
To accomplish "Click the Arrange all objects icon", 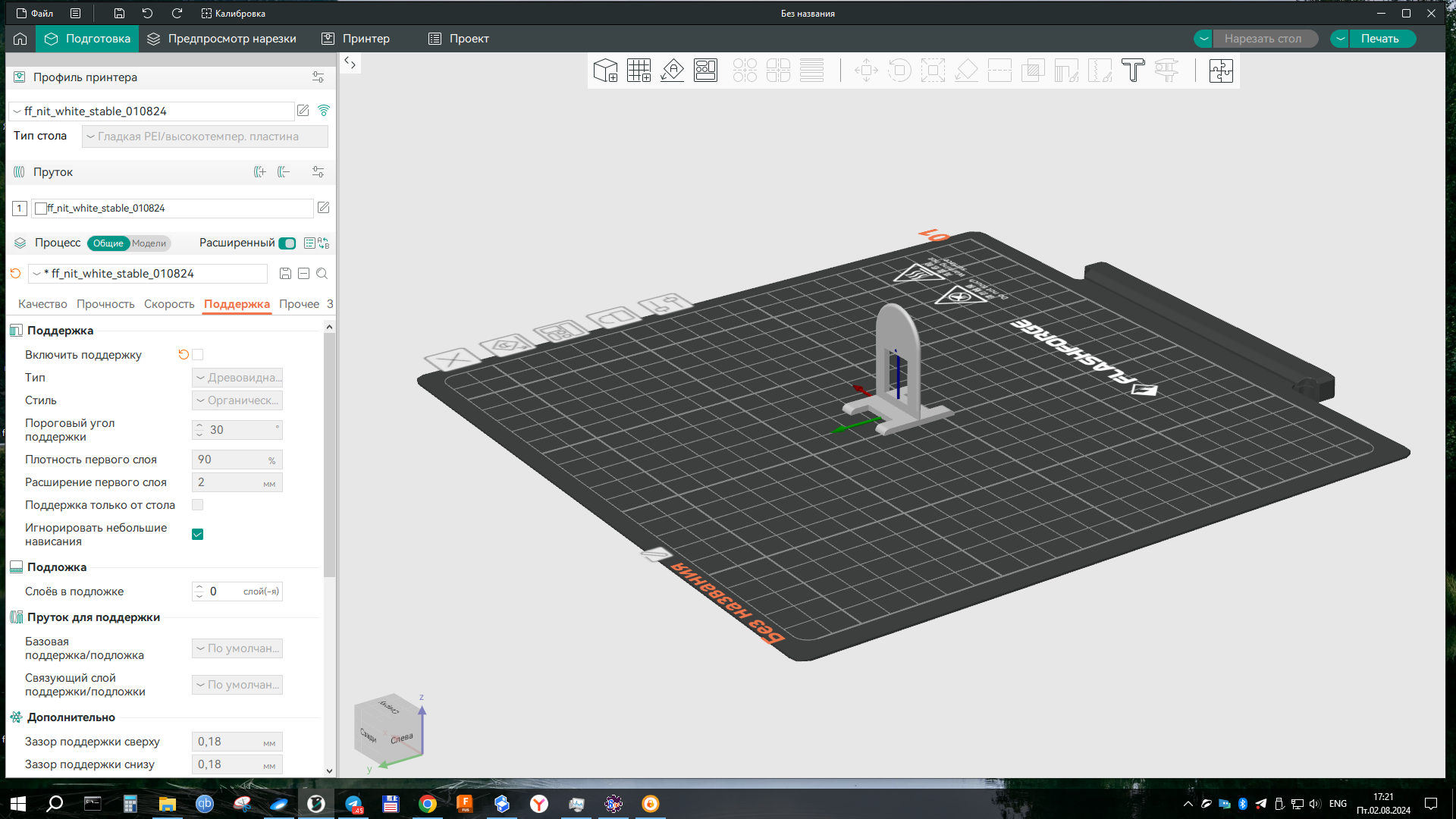I will pyautogui.click(x=705, y=71).
